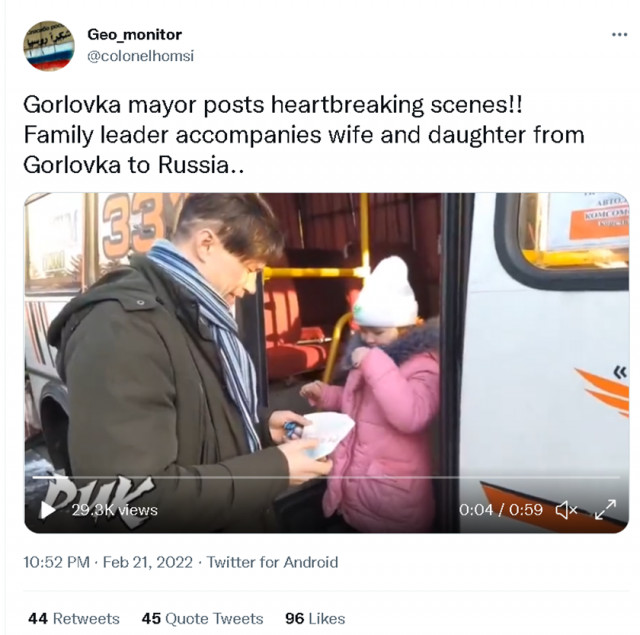Unmute the video via speaker icon

[x=567, y=510]
